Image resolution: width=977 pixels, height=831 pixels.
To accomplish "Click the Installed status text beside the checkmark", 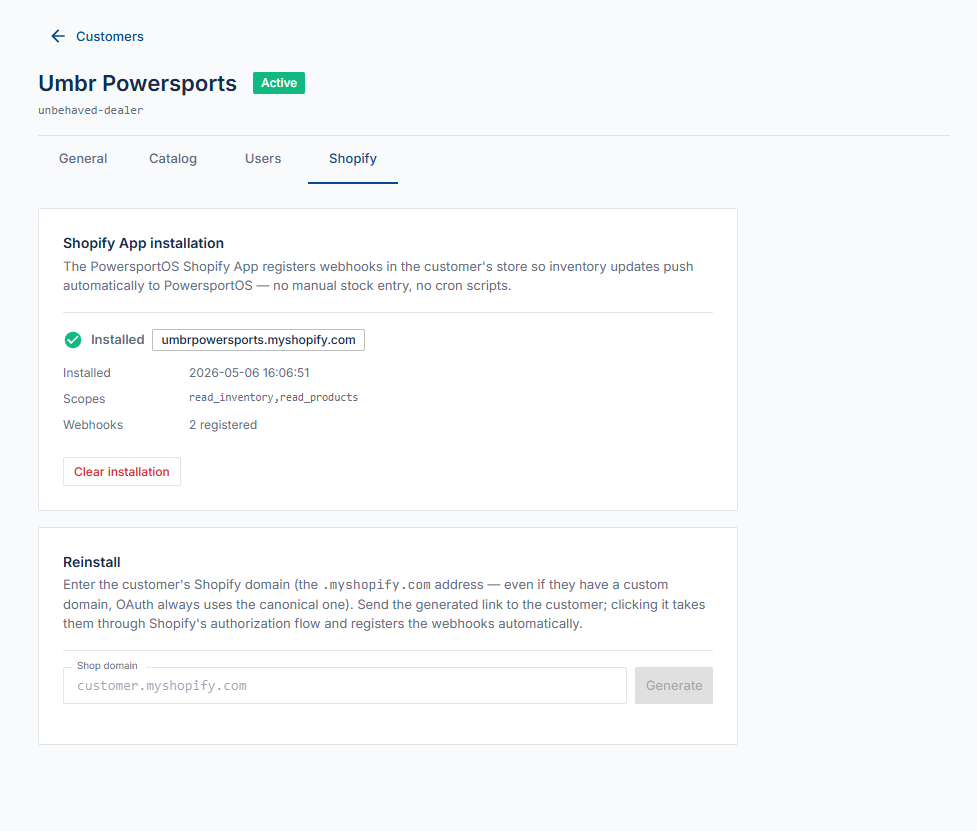I will pyautogui.click(x=117, y=340).
